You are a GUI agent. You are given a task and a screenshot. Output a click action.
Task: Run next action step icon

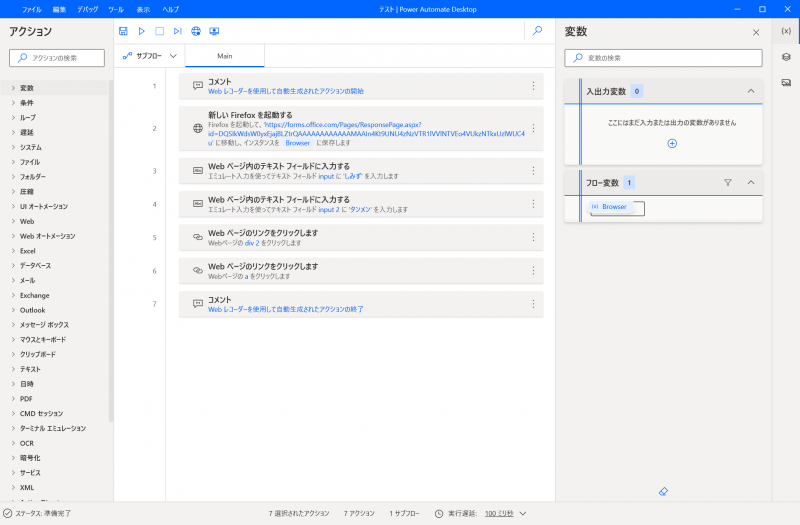[177, 31]
